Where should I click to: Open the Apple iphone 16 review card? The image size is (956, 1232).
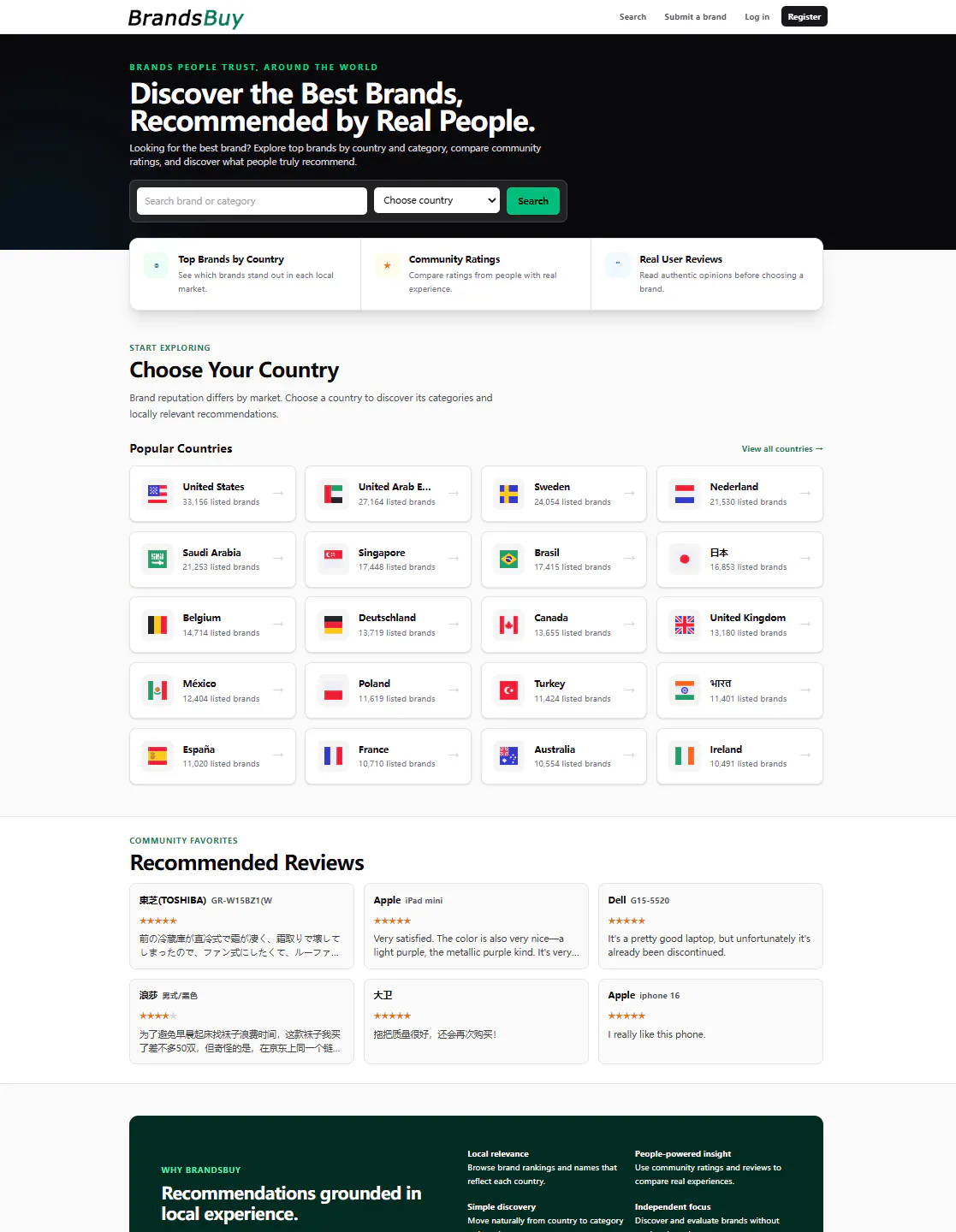click(710, 1022)
